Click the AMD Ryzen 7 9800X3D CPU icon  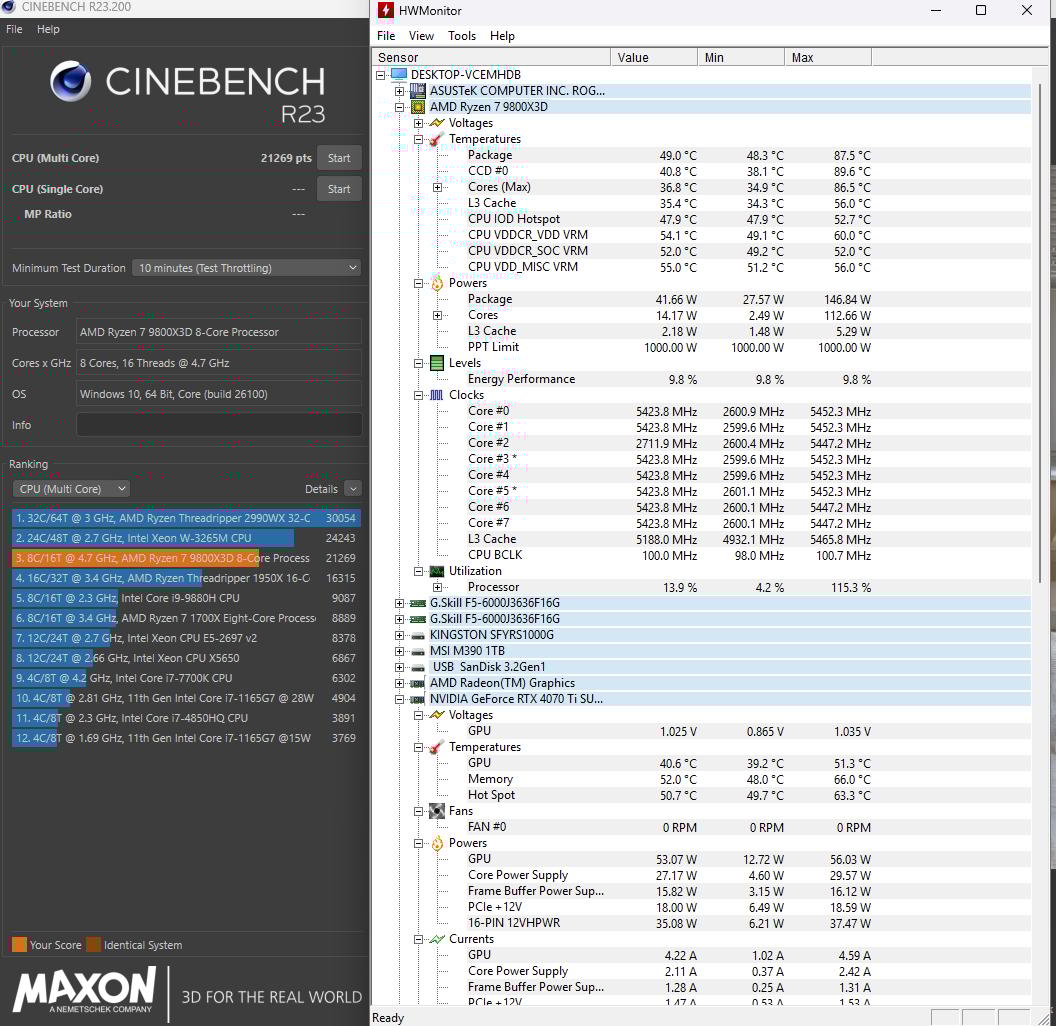[x=417, y=107]
